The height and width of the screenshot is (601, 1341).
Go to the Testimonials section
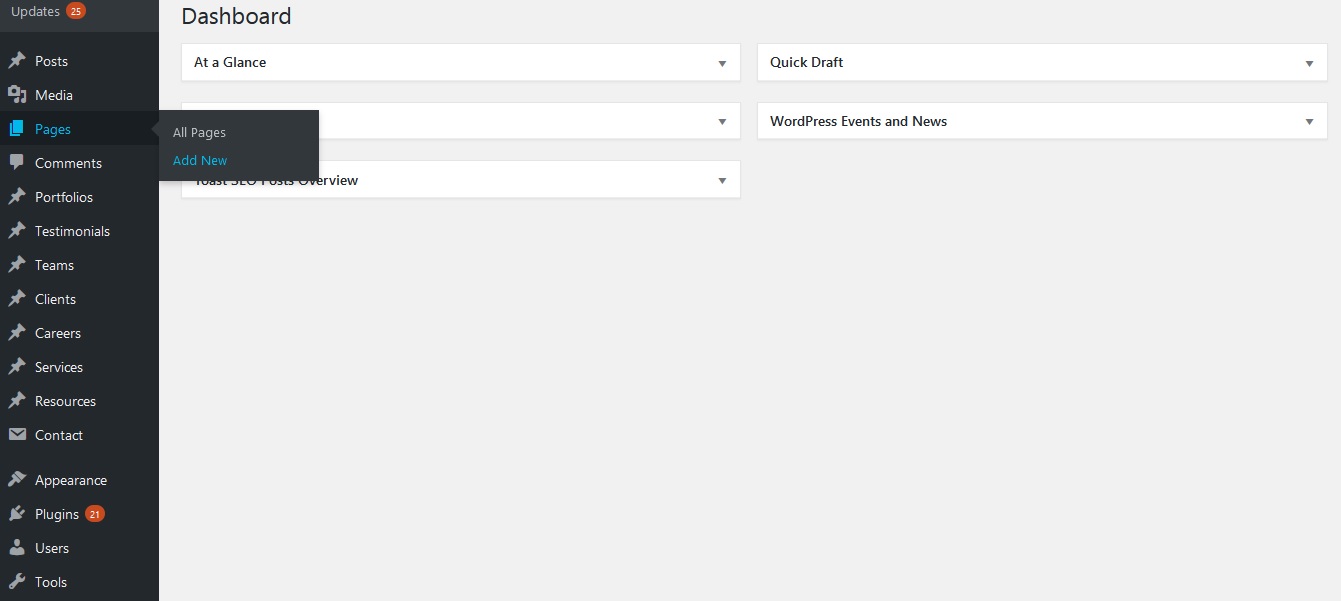pos(72,231)
